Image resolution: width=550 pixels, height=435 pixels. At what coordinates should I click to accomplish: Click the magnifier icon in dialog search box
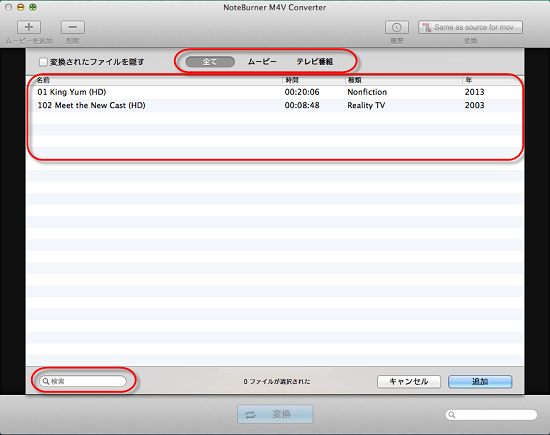coord(46,381)
